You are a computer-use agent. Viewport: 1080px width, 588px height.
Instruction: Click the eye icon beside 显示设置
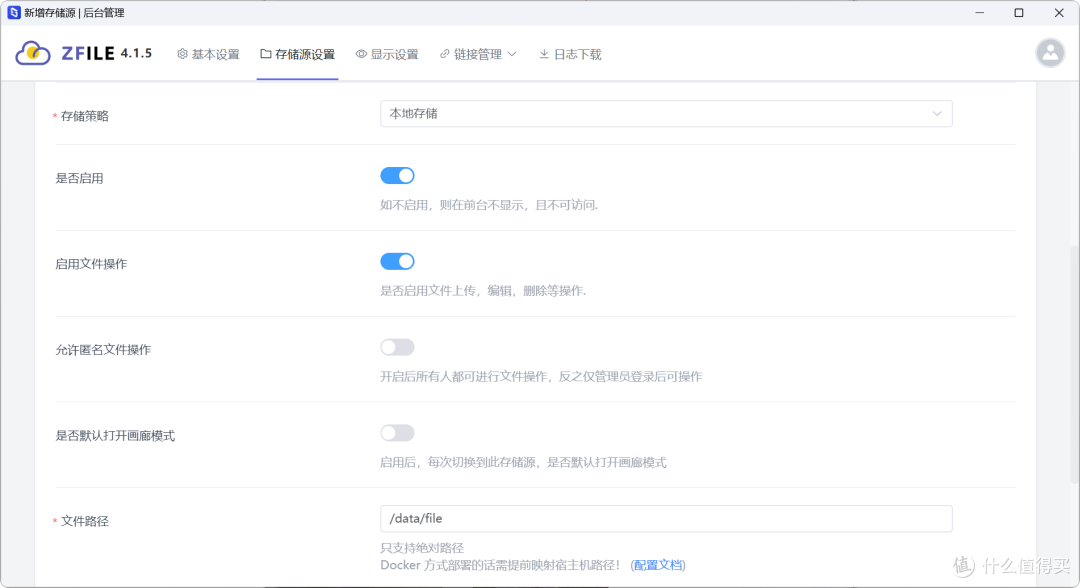[x=361, y=54]
